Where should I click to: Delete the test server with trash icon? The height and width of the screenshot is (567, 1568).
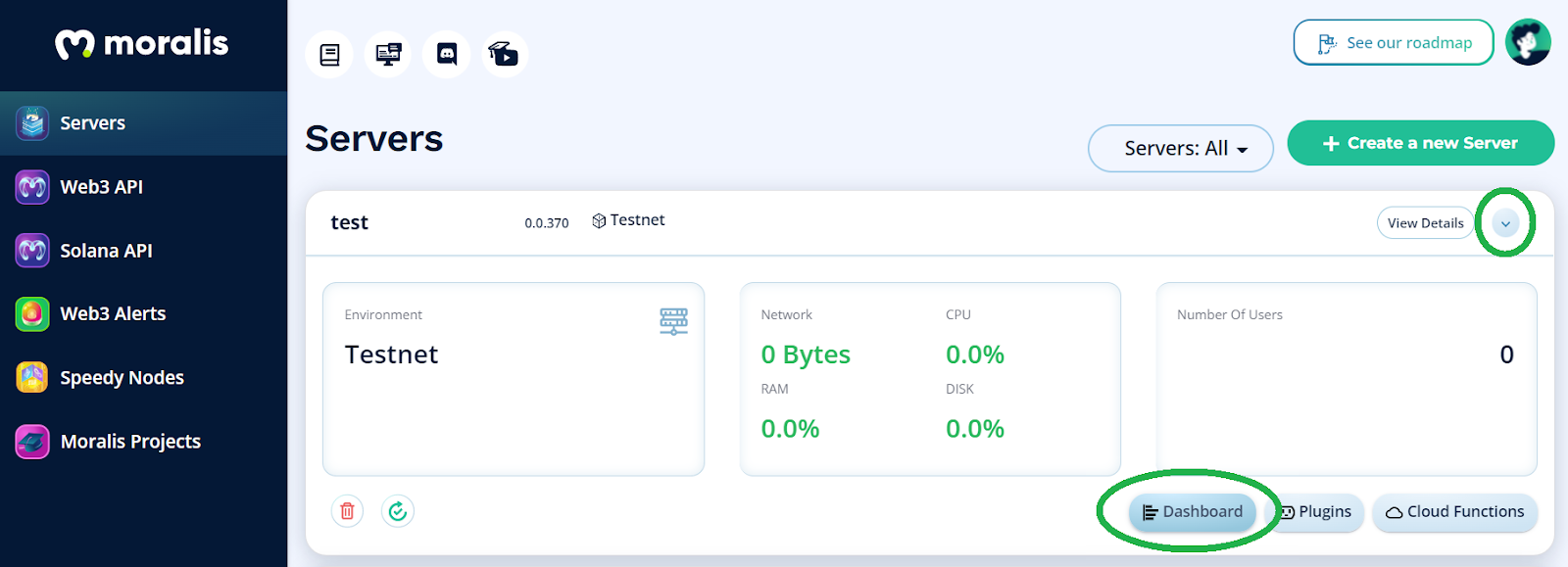[x=347, y=511]
